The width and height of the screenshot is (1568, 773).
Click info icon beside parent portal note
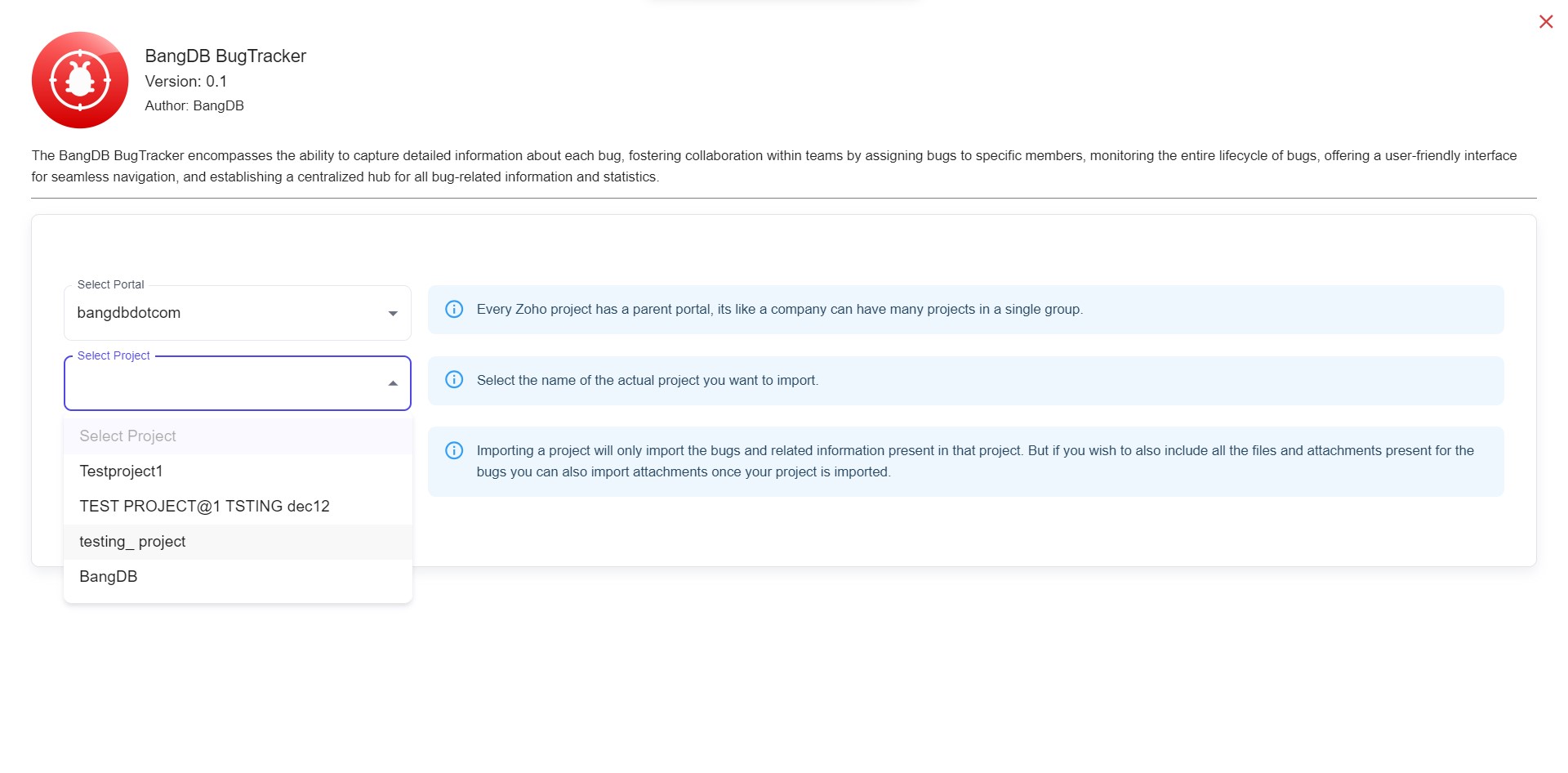click(454, 309)
